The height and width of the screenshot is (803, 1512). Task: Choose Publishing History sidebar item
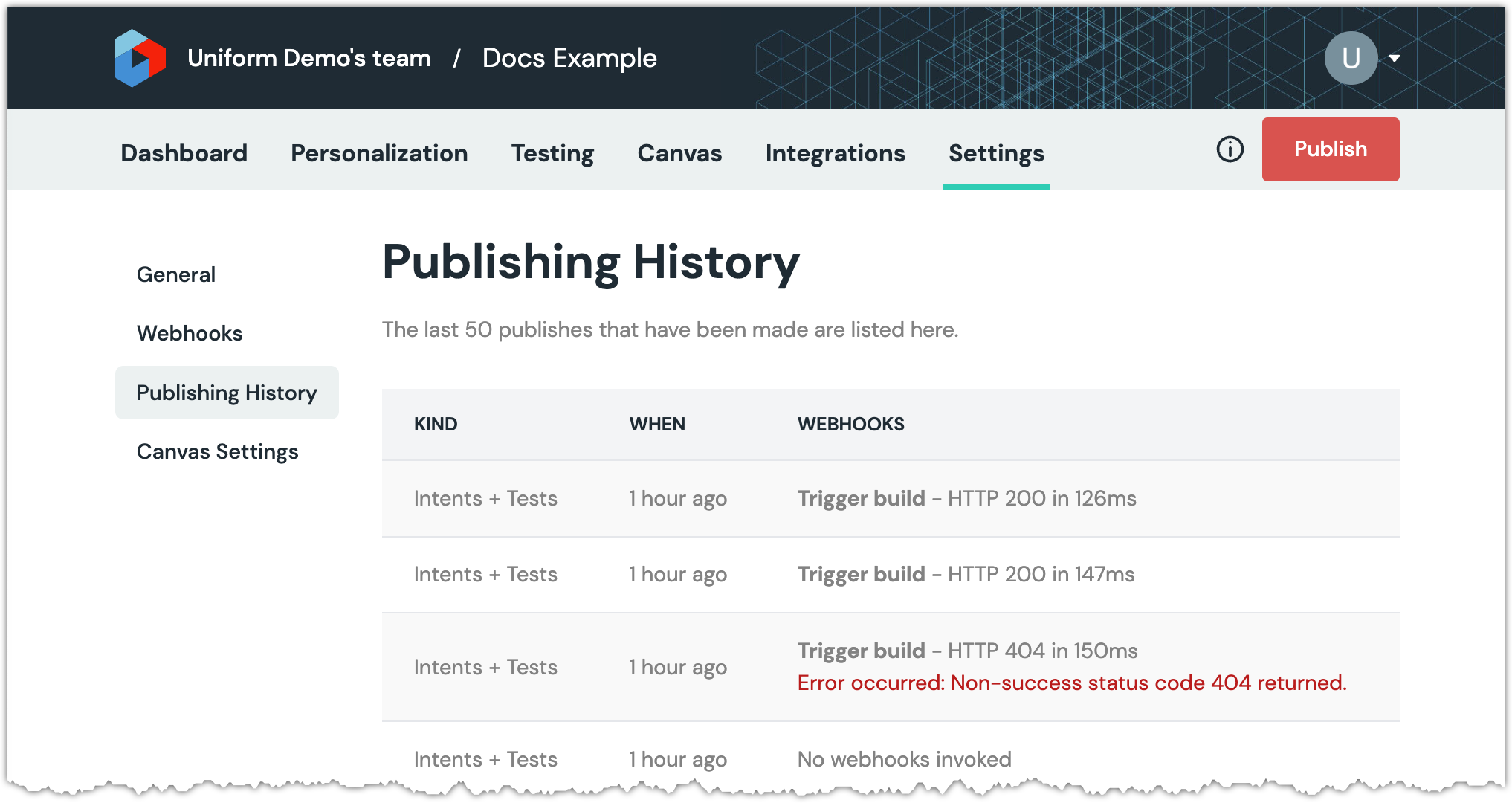227,393
